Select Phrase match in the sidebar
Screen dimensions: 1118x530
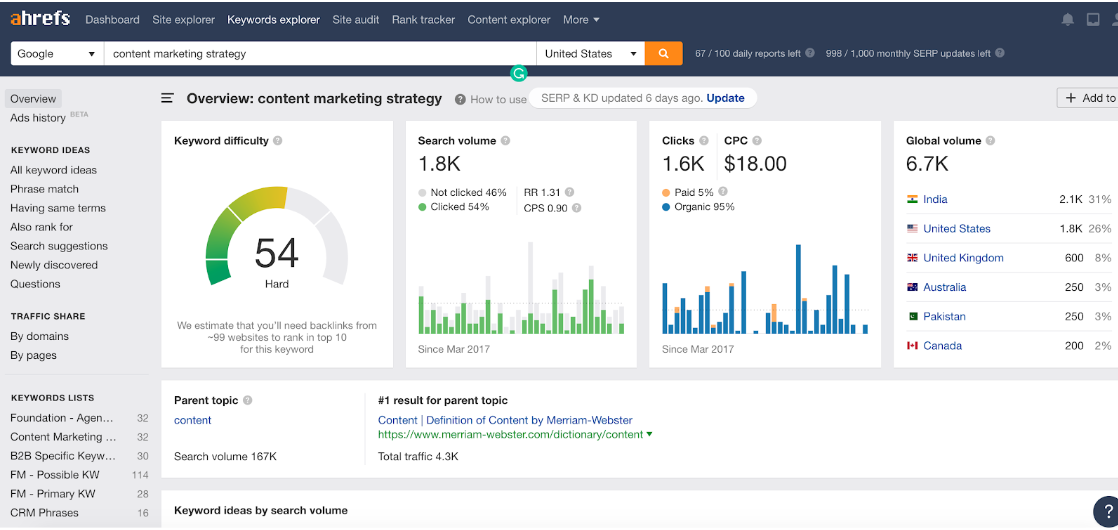coord(44,189)
